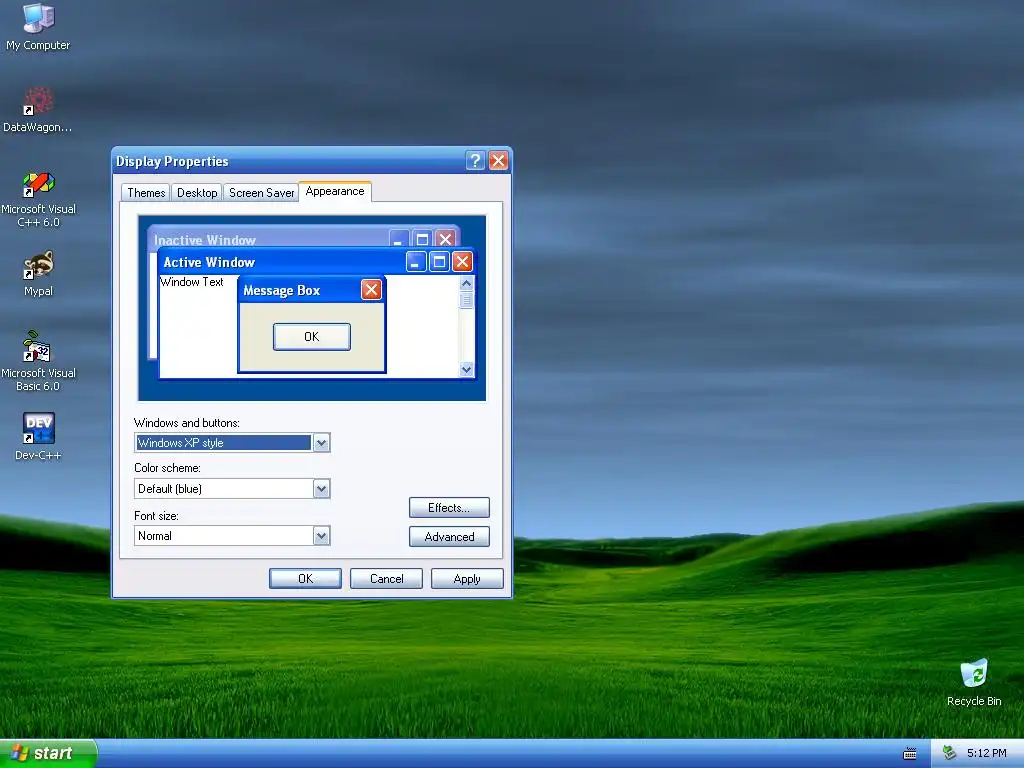Click the Help question mark button in Display Properties
Viewport: 1024px width, 768px height.
[475, 161]
